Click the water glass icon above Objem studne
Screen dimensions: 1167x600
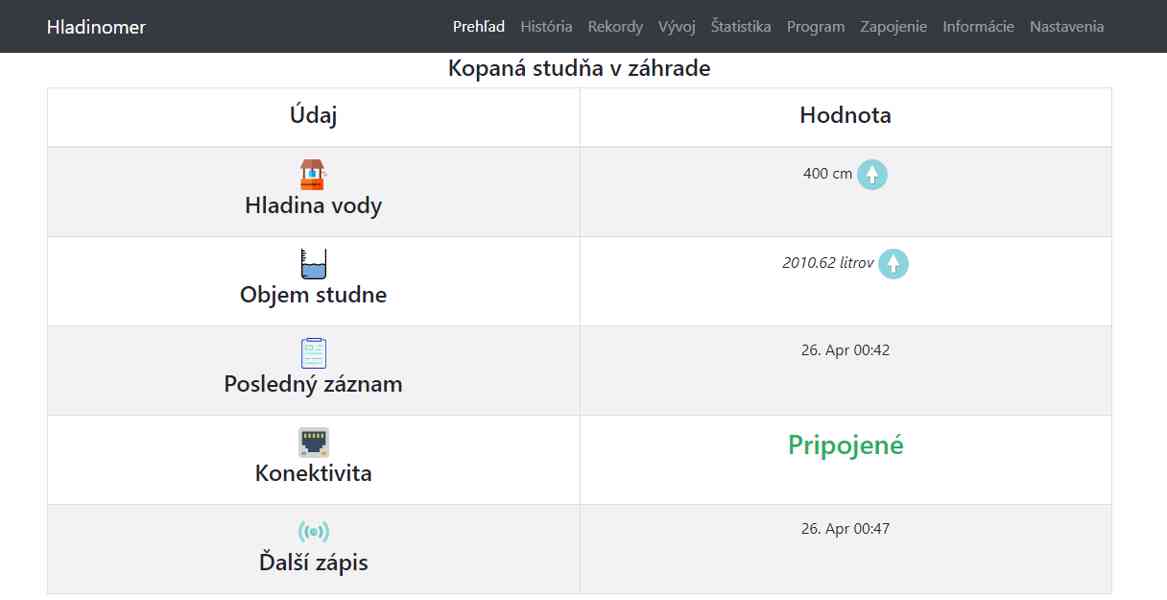click(x=313, y=263)
